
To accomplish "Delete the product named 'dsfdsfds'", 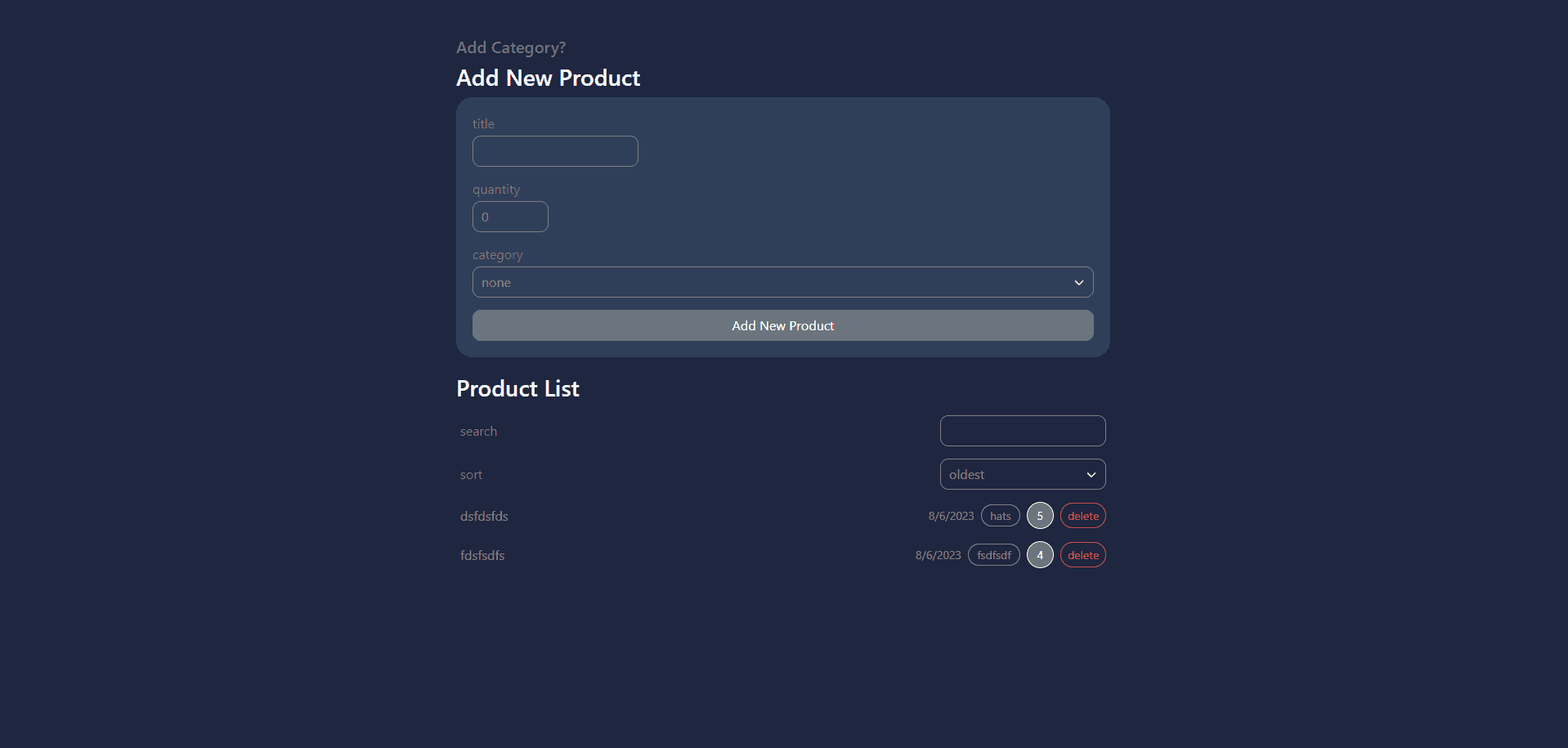I will point(1082,515).
